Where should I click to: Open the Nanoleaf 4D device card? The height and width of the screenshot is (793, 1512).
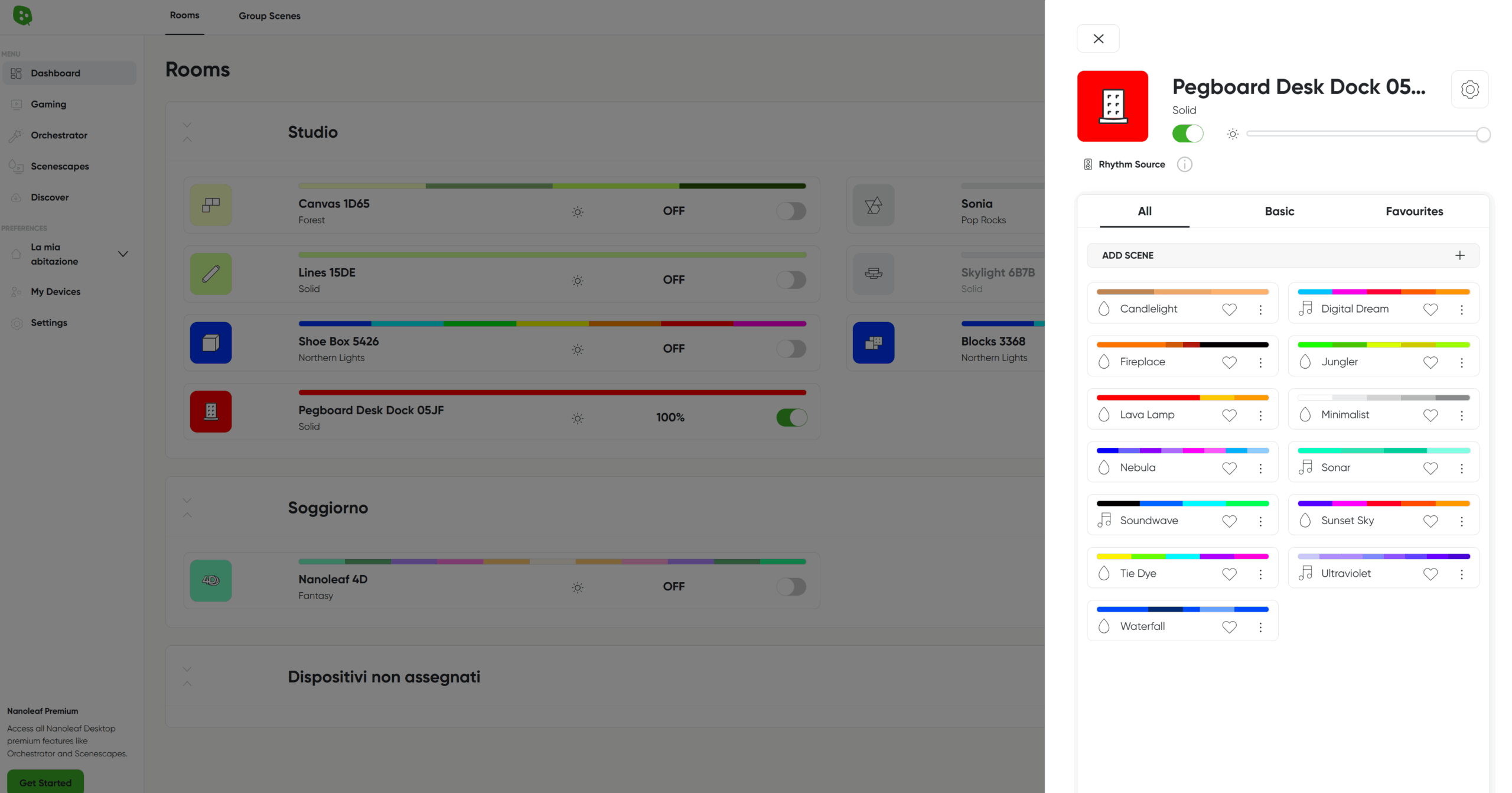tap(501, 580)
